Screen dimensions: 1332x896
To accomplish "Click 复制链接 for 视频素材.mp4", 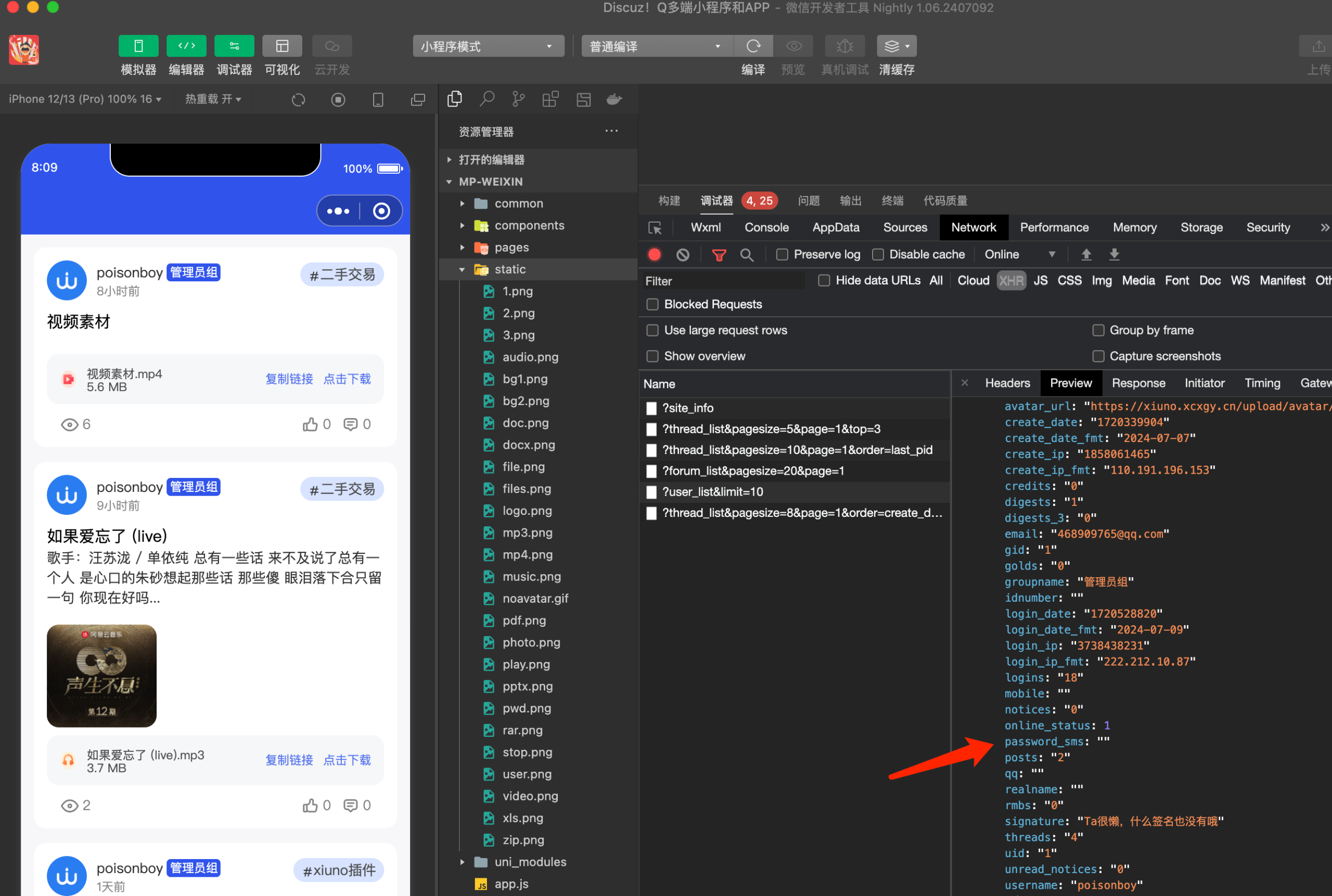I will [x=289, y=380].
